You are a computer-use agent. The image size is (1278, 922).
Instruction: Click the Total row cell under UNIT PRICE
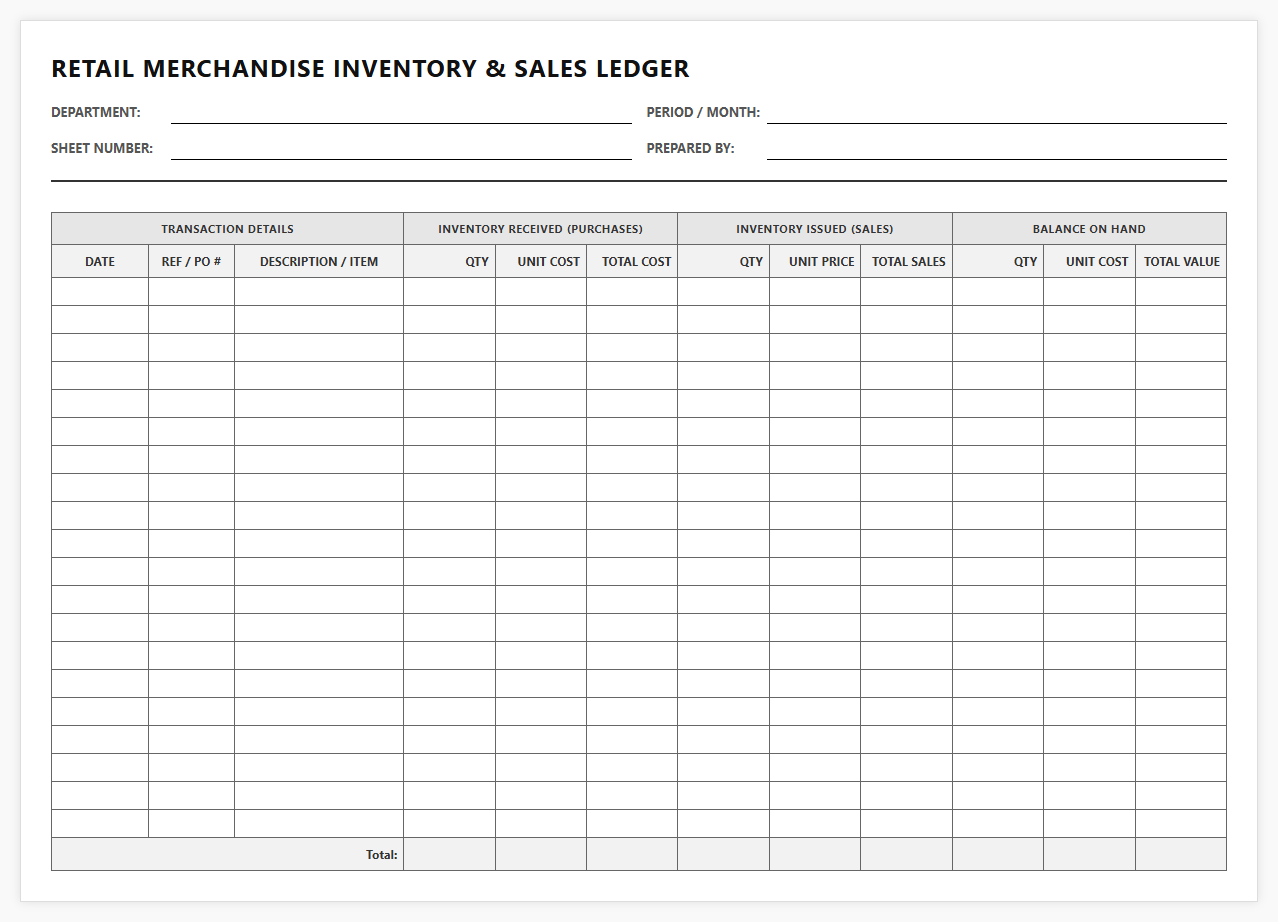click(815, 854)
